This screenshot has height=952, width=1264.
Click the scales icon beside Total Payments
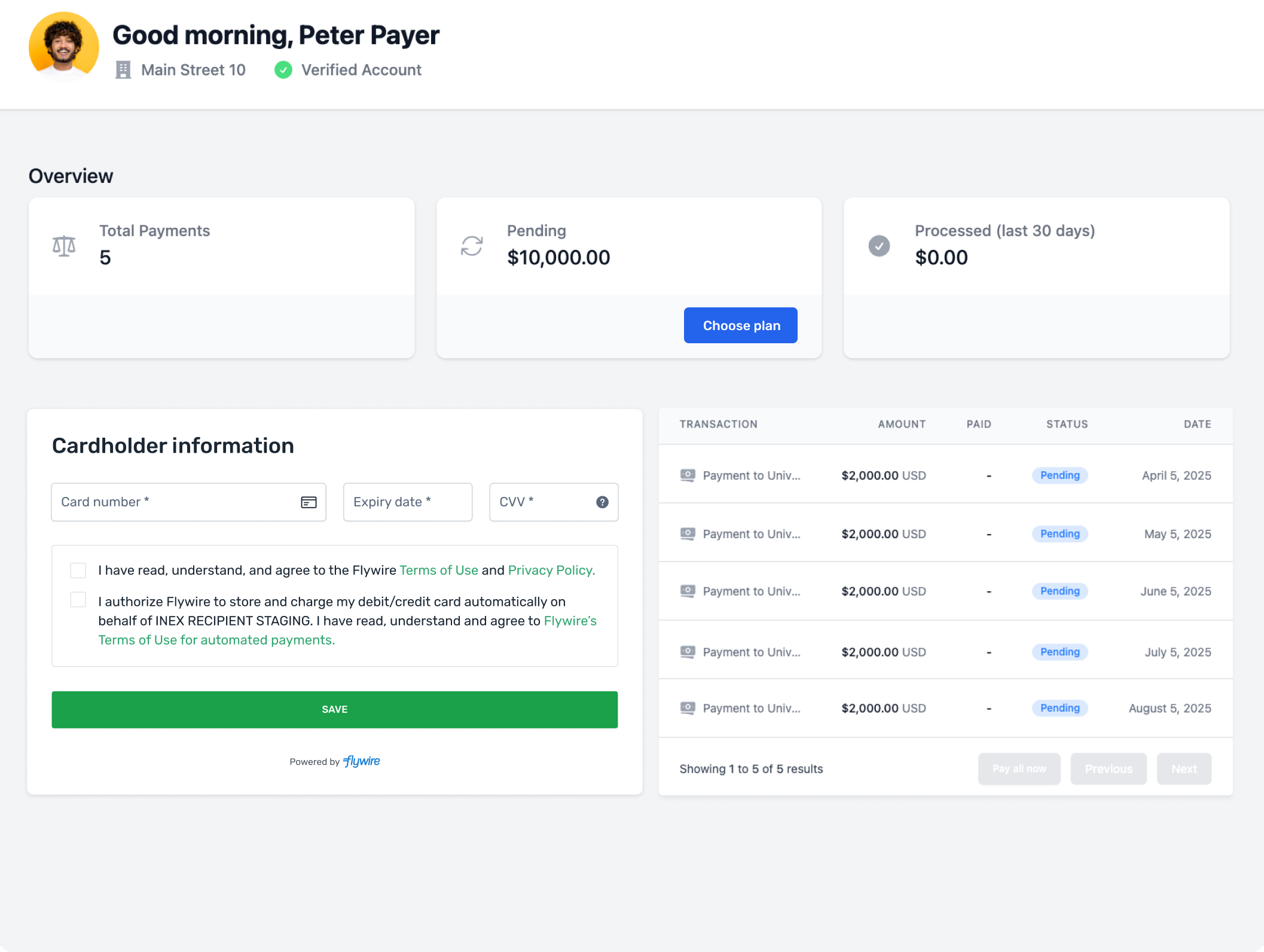(64, 246)
